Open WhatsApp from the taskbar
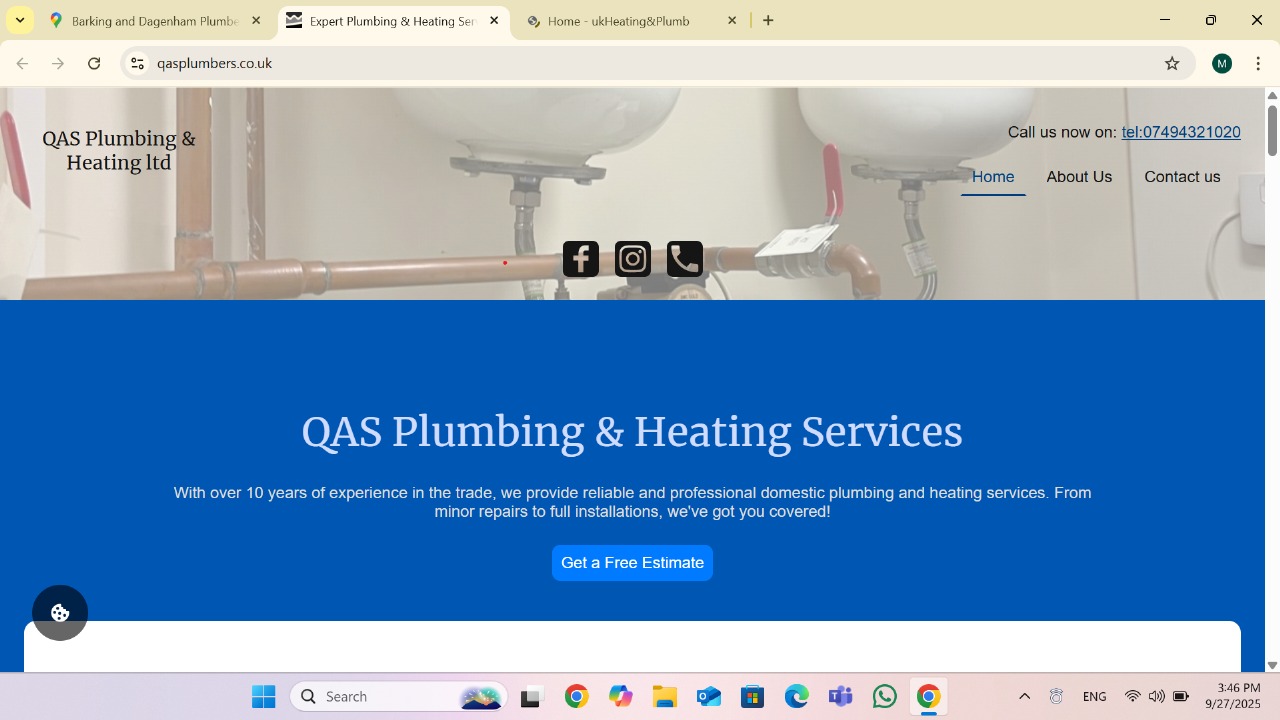1280x720 pixels. pos(884,696)
